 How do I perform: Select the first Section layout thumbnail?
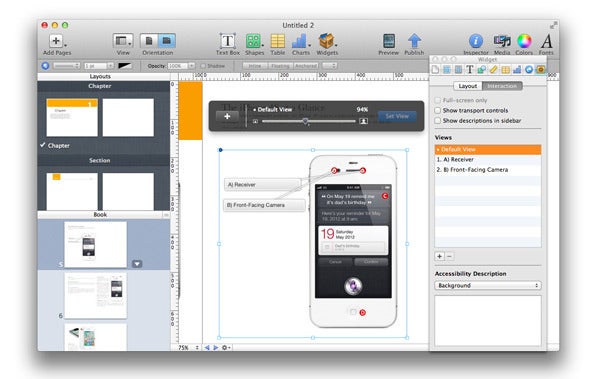(x=72, y=191)
